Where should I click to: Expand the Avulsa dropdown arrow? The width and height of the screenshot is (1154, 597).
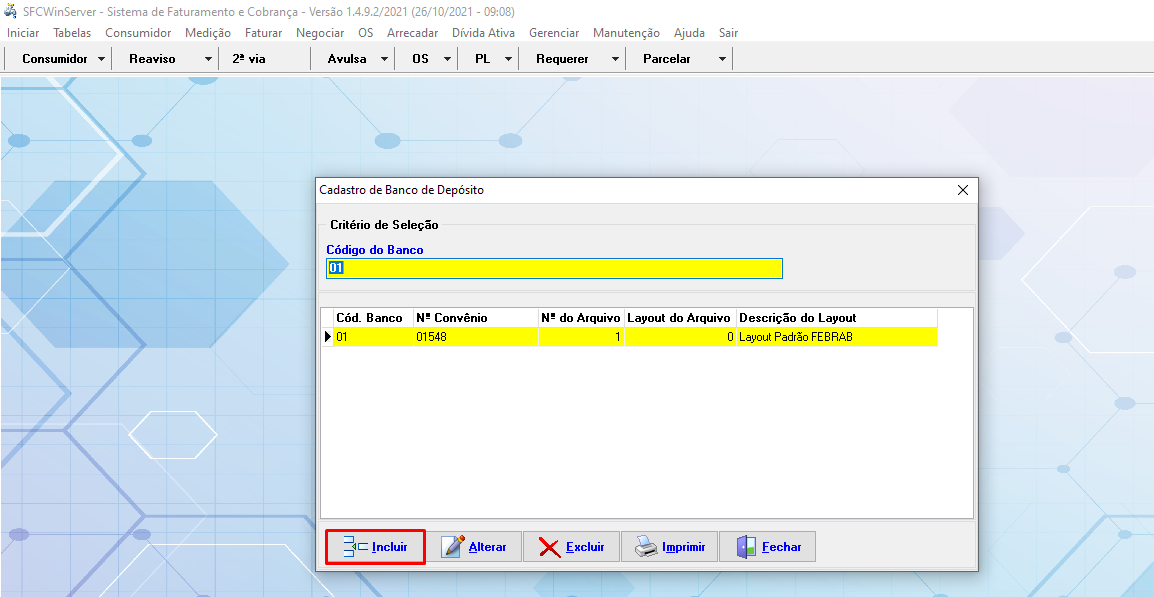pyautogui.click(x=385, y=59)
